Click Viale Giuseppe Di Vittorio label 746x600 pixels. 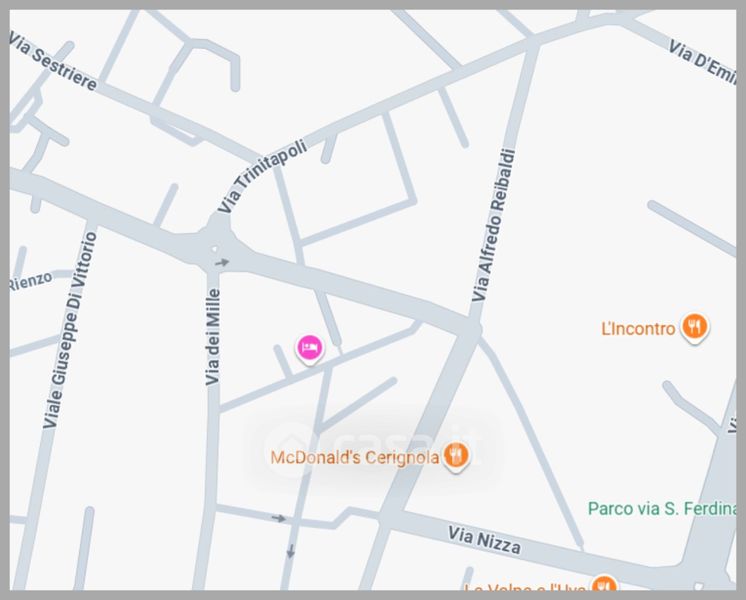point(70,330)
